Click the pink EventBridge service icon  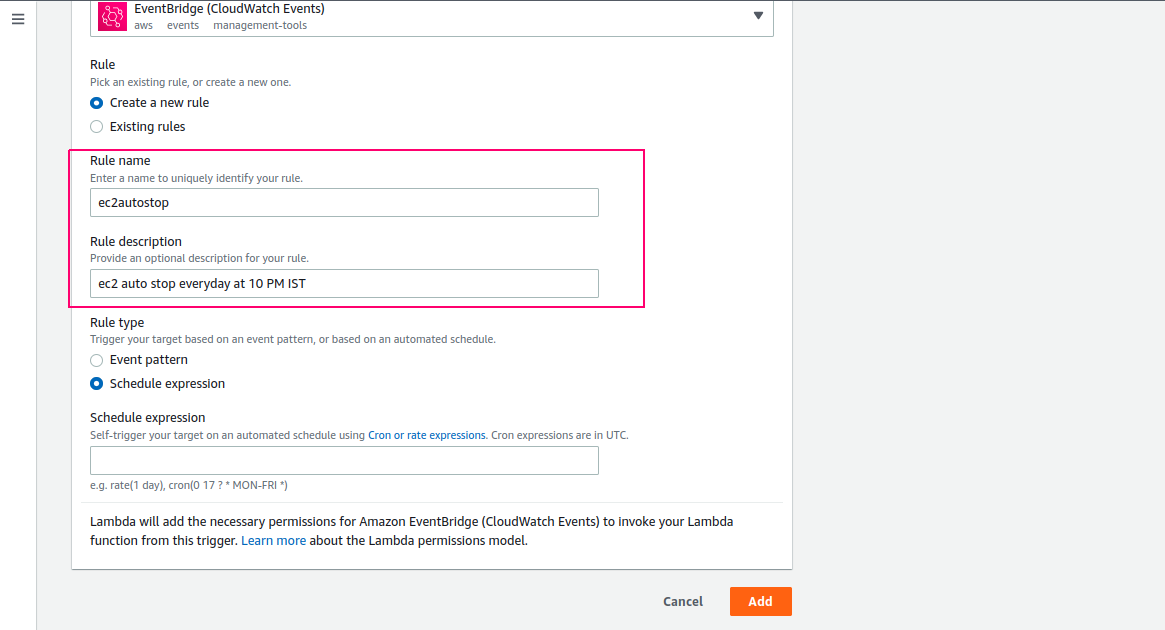click(x=112, y=16)
